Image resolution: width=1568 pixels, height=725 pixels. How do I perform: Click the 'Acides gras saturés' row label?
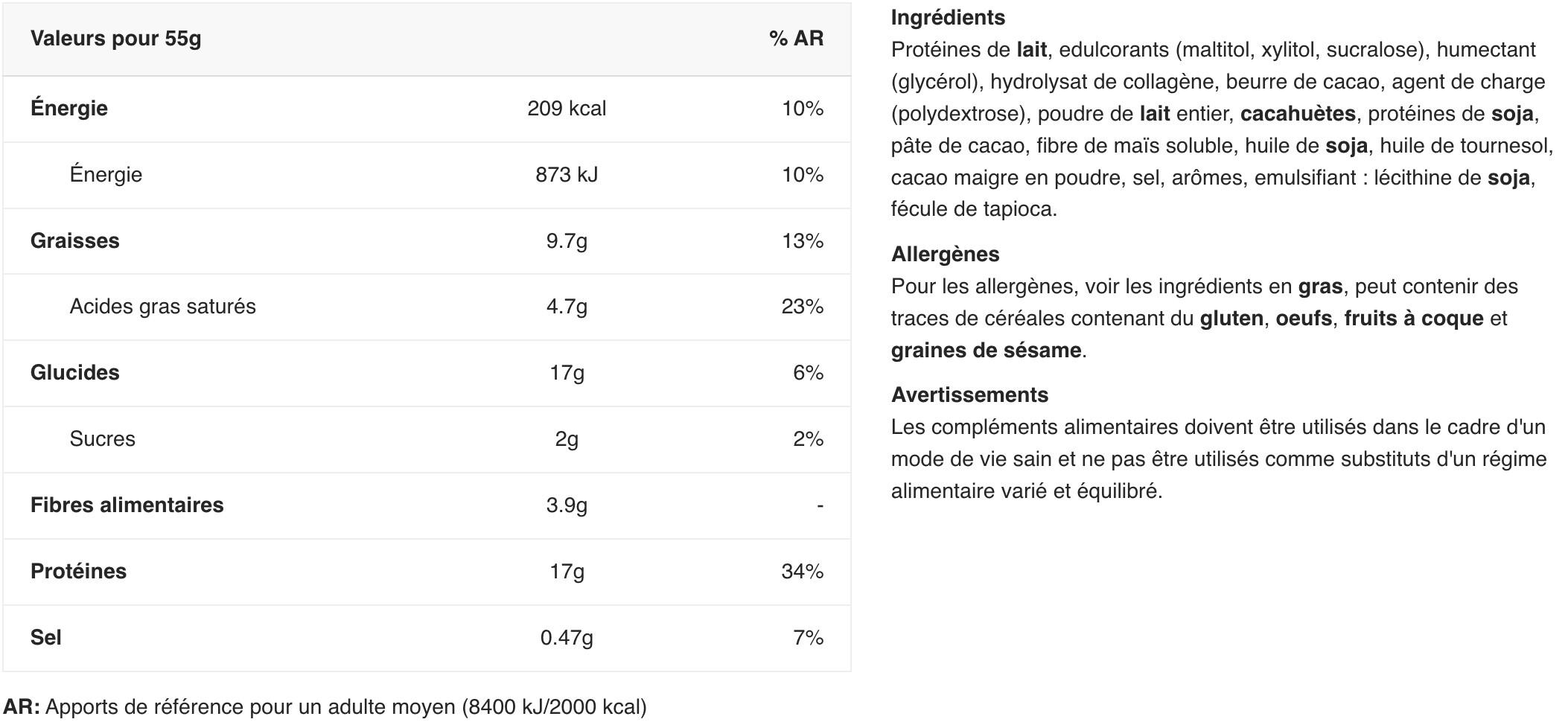coord(162,307)
